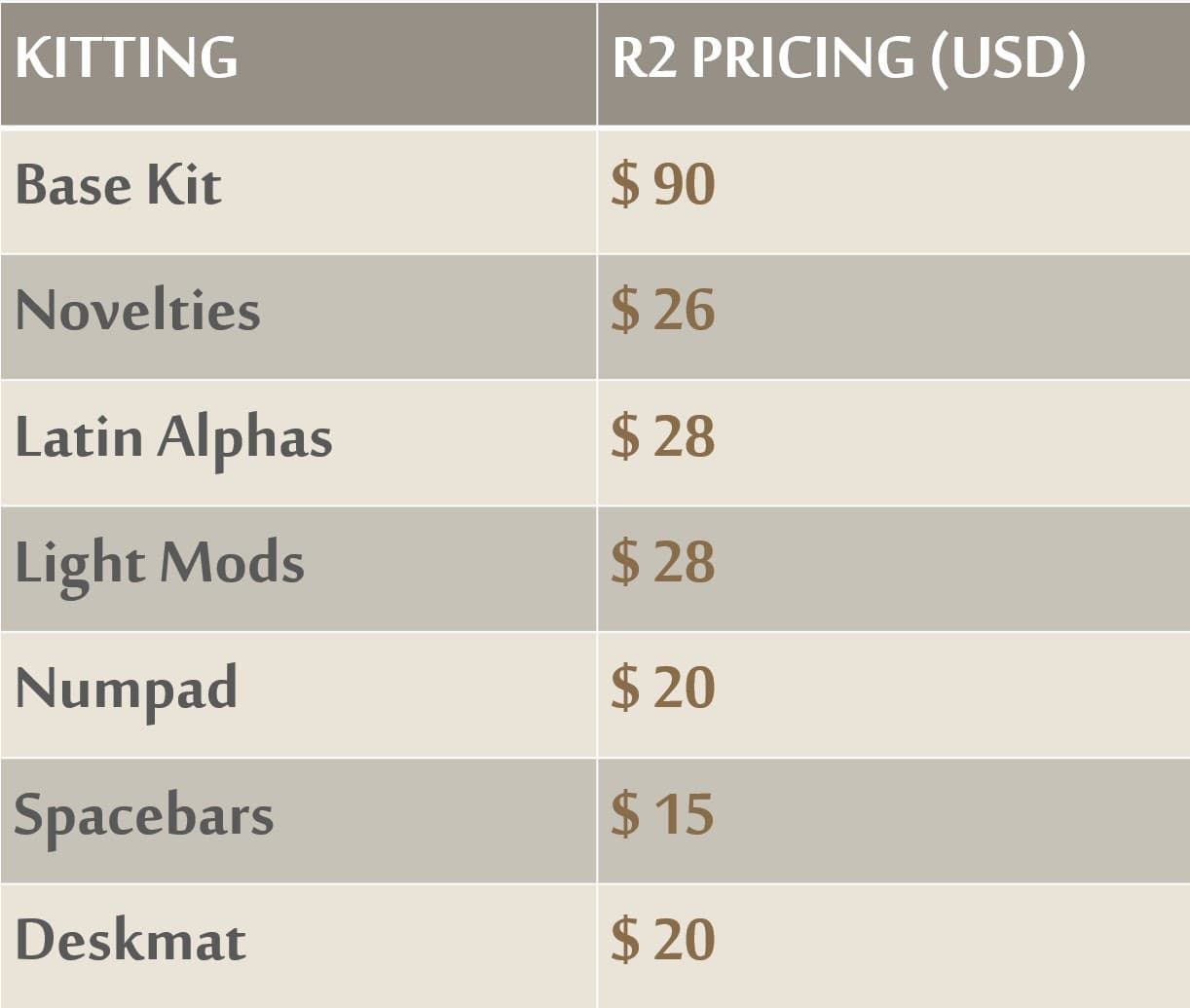The width and height of the screenshot is (1190, 1008).
Task: Click the word USD in the header
Action: pyautogui.click(x=1007, y=57)
